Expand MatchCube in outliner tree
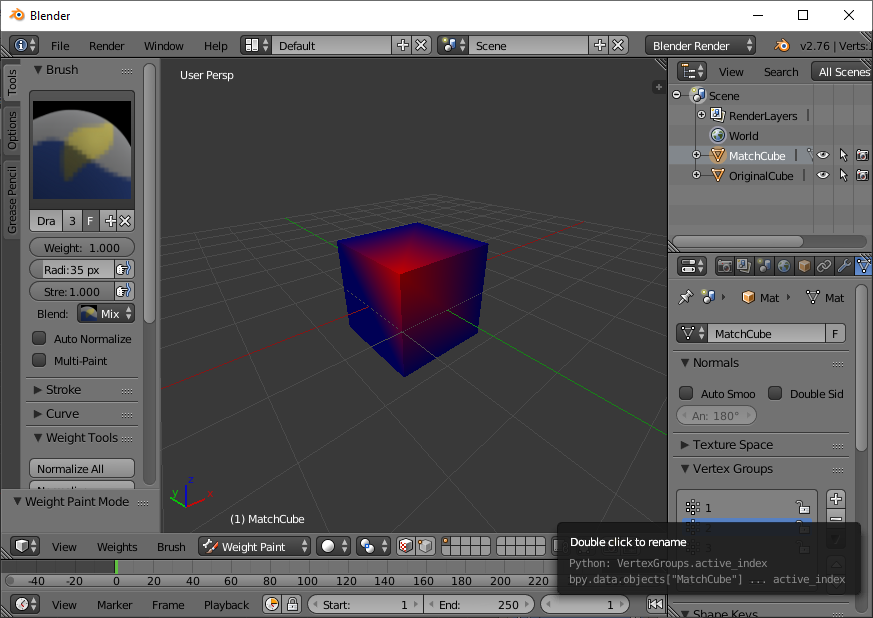The height and width of the screenshot is (618, 873). [696, 155]
